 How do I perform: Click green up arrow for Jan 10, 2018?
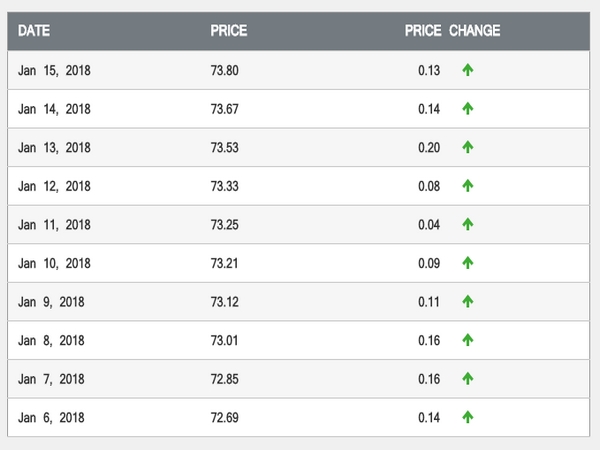[x=467, y=263]
